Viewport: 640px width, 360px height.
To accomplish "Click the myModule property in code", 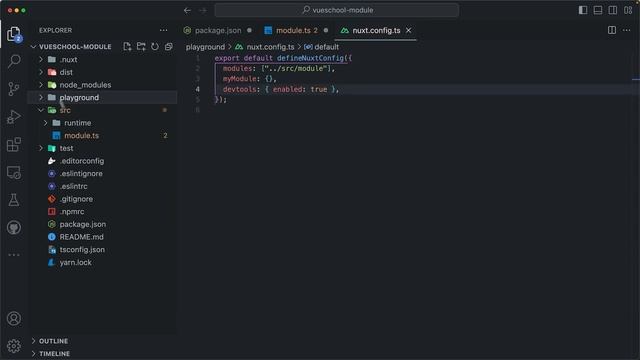I will point(240,79).
